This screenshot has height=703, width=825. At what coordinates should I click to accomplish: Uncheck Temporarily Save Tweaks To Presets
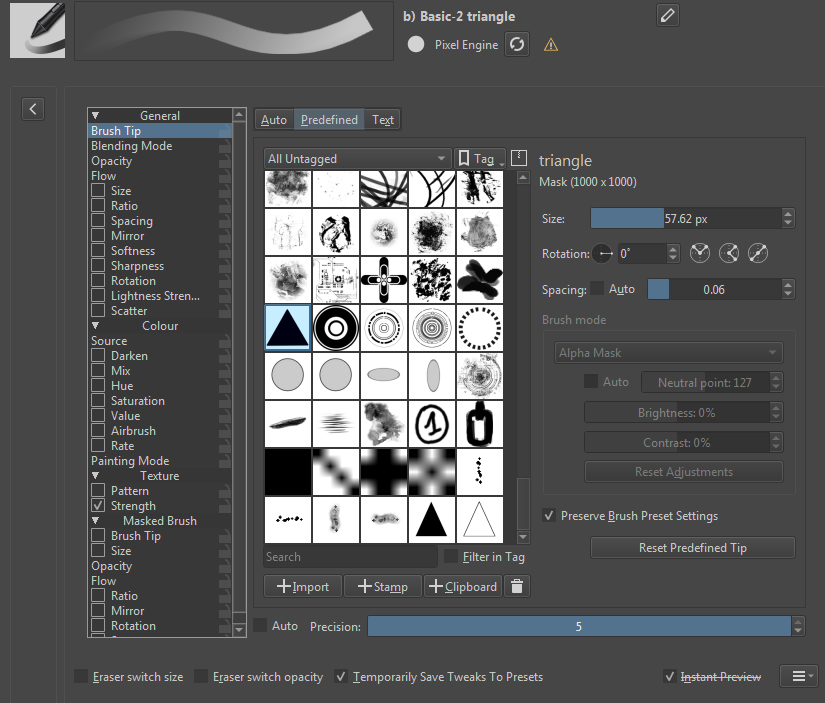tap(341, 676)
